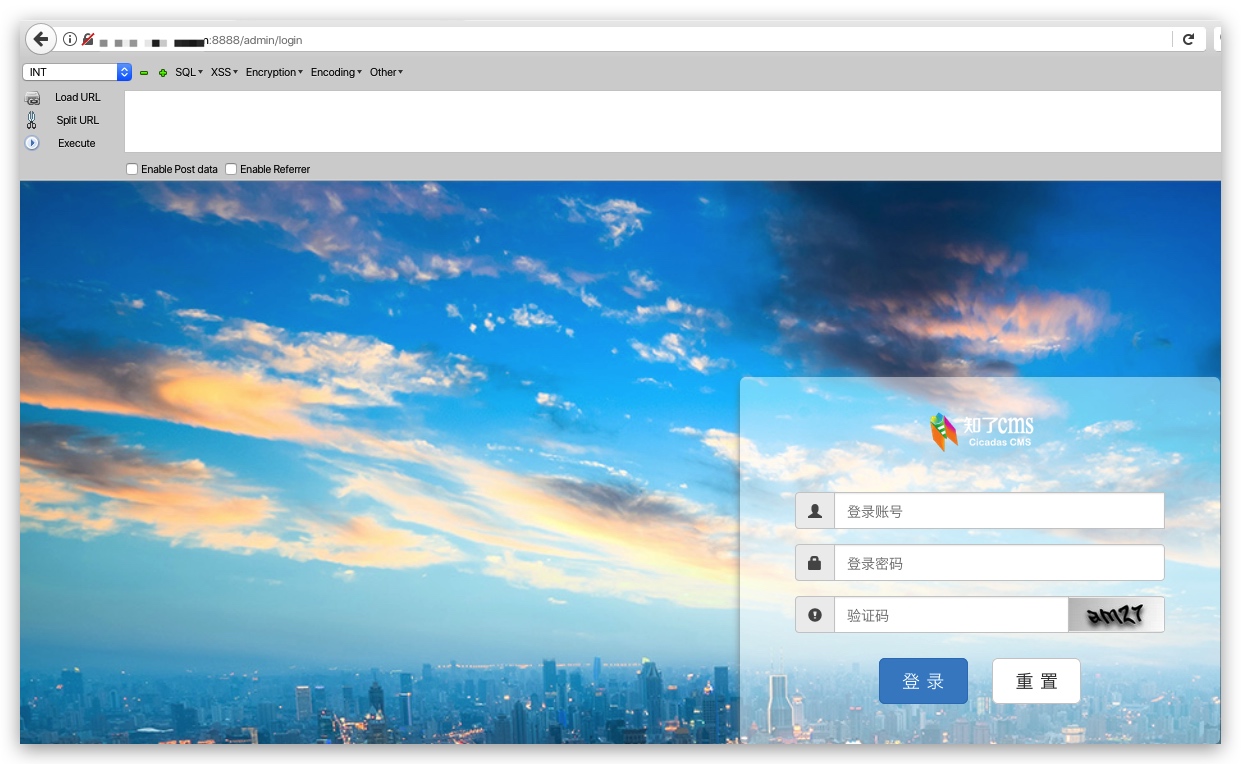Expand the SQL menu
Image resolution: width=1241 pixels, height=764 pixels.
coord(189,72)
